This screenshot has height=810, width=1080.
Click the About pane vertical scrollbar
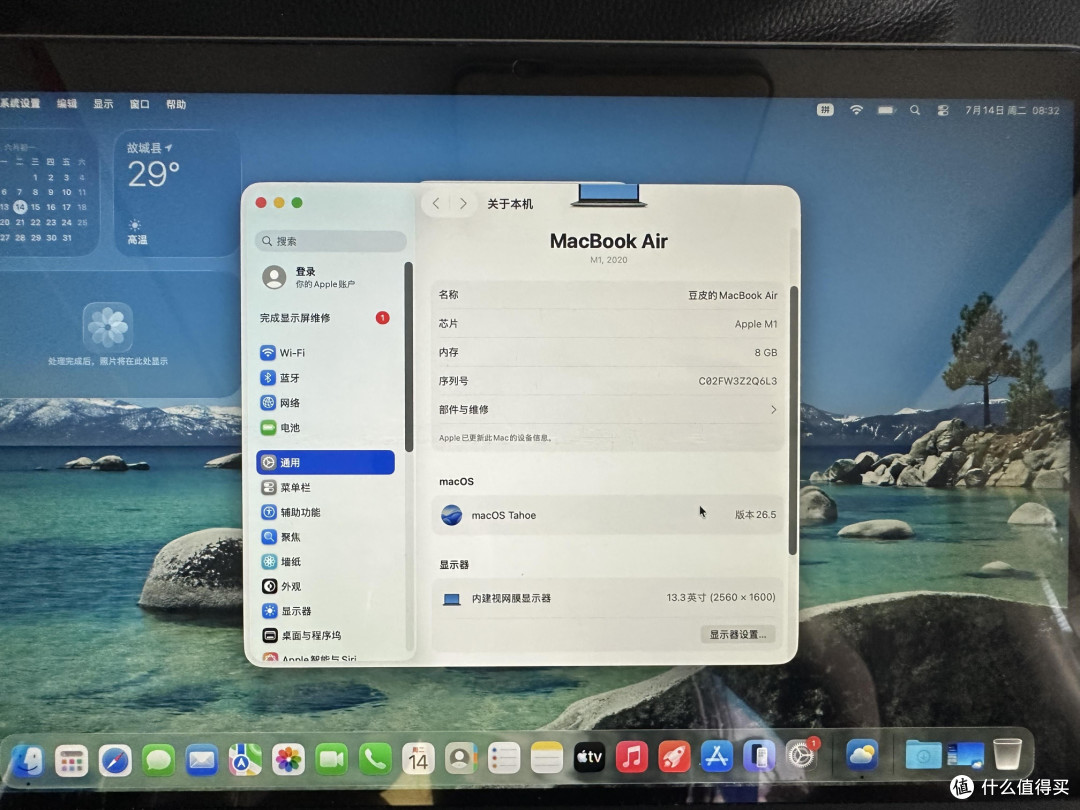[x=793, y=419]
